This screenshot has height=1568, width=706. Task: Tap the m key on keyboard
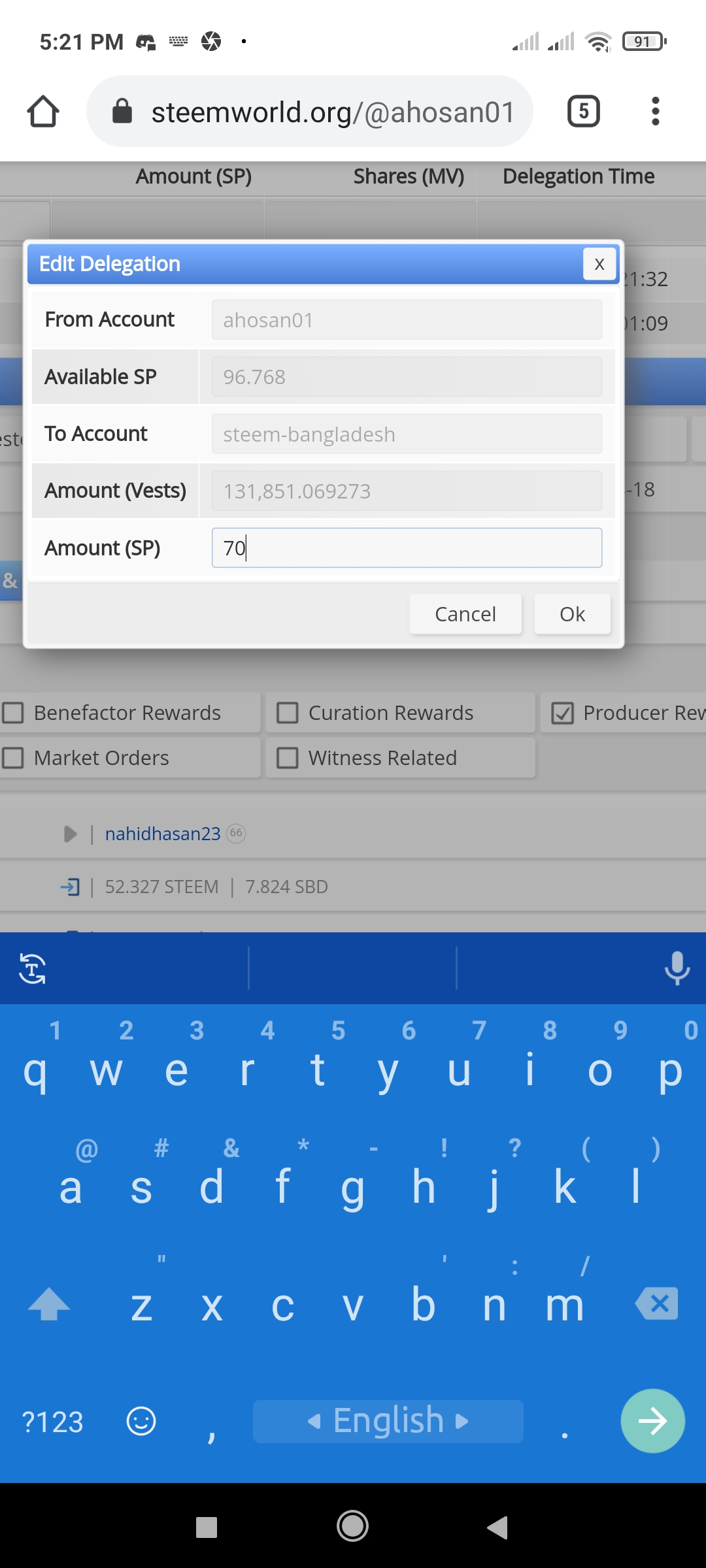565,1305
